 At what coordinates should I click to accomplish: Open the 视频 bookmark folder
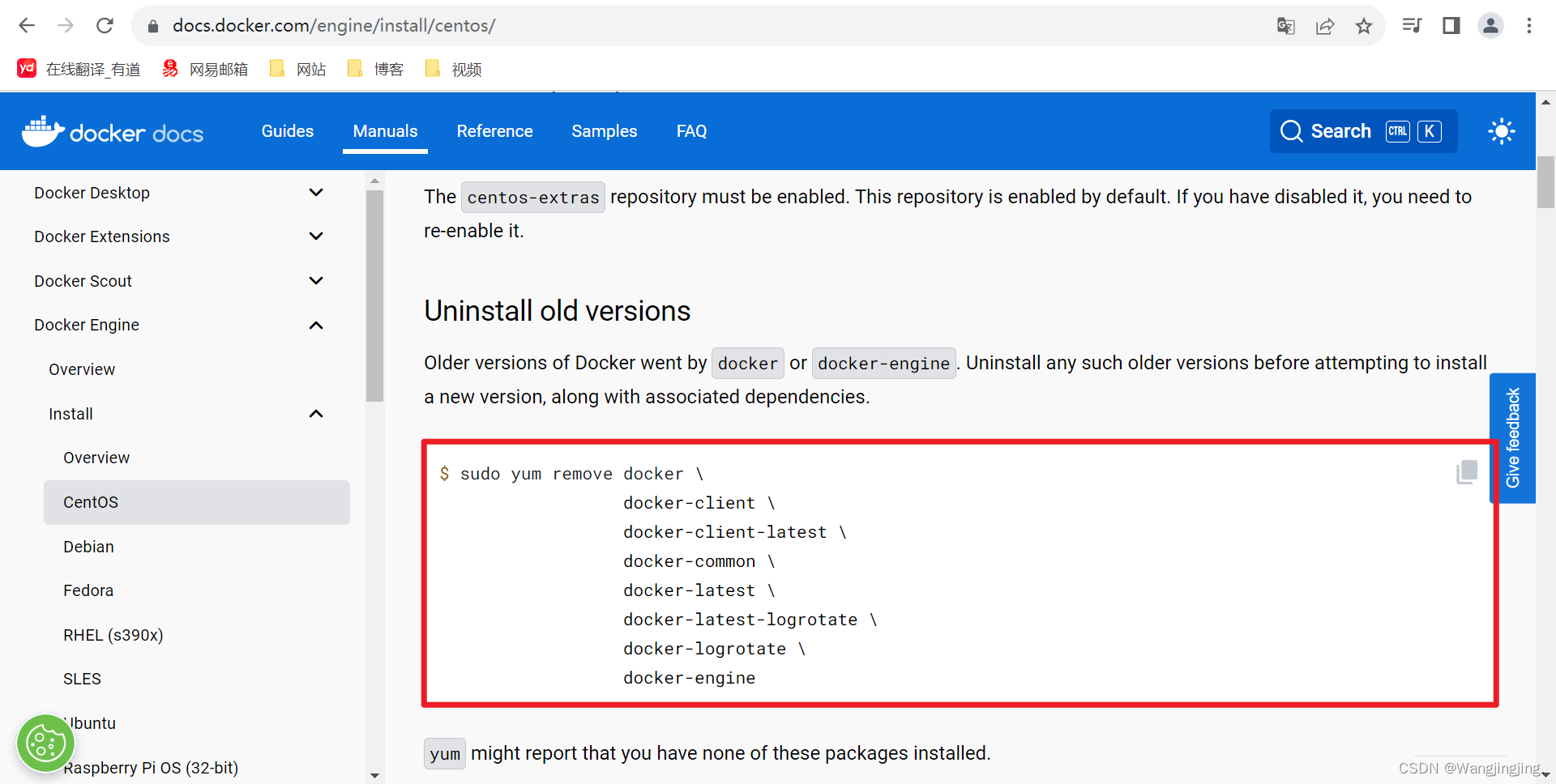pos(453,69)
